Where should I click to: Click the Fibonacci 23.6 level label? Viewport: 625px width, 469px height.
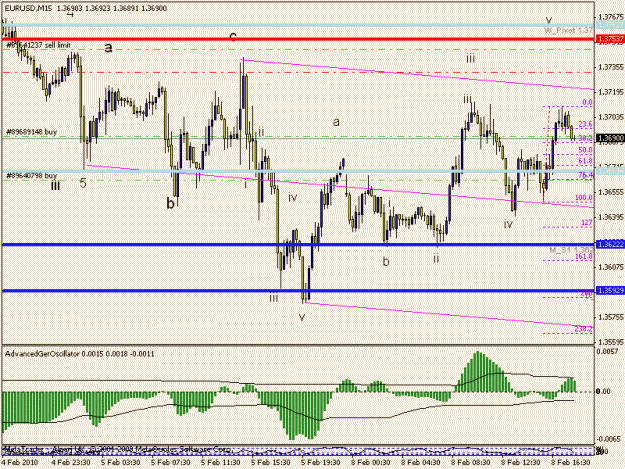click(585, 124)
